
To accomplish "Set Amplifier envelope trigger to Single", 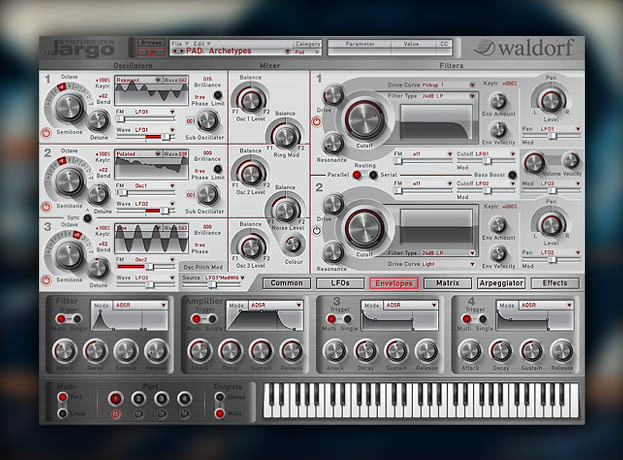I will pos(212,319).
